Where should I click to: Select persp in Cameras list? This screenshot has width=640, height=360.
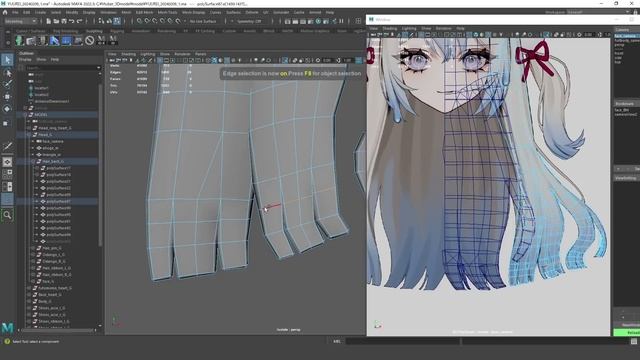[620, 45]
